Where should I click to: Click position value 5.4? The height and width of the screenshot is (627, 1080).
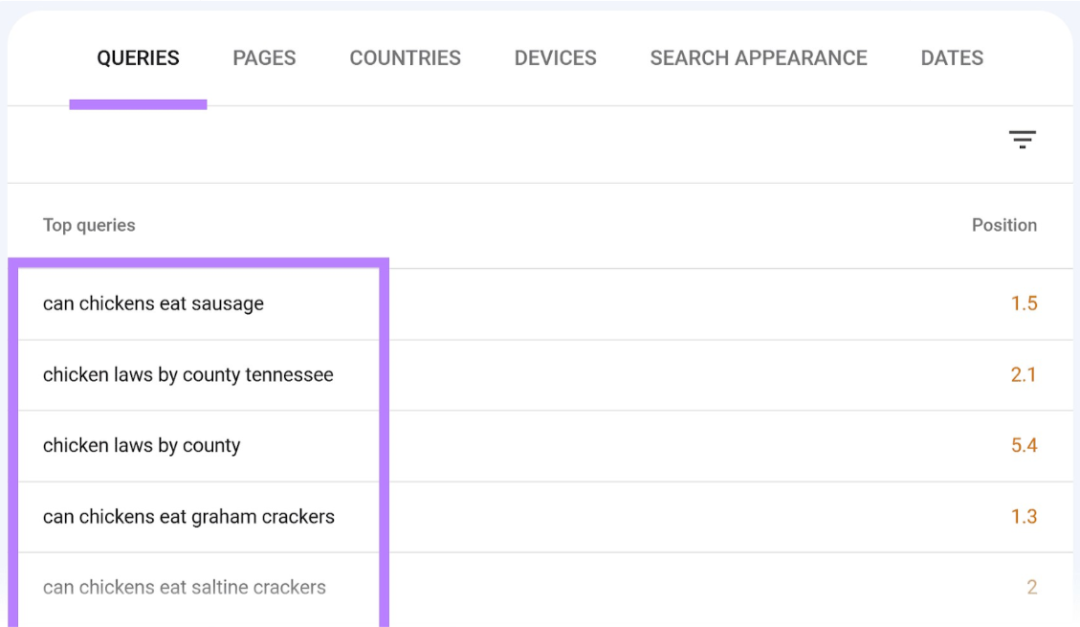pyautogui.click(x=1024, y=446)
